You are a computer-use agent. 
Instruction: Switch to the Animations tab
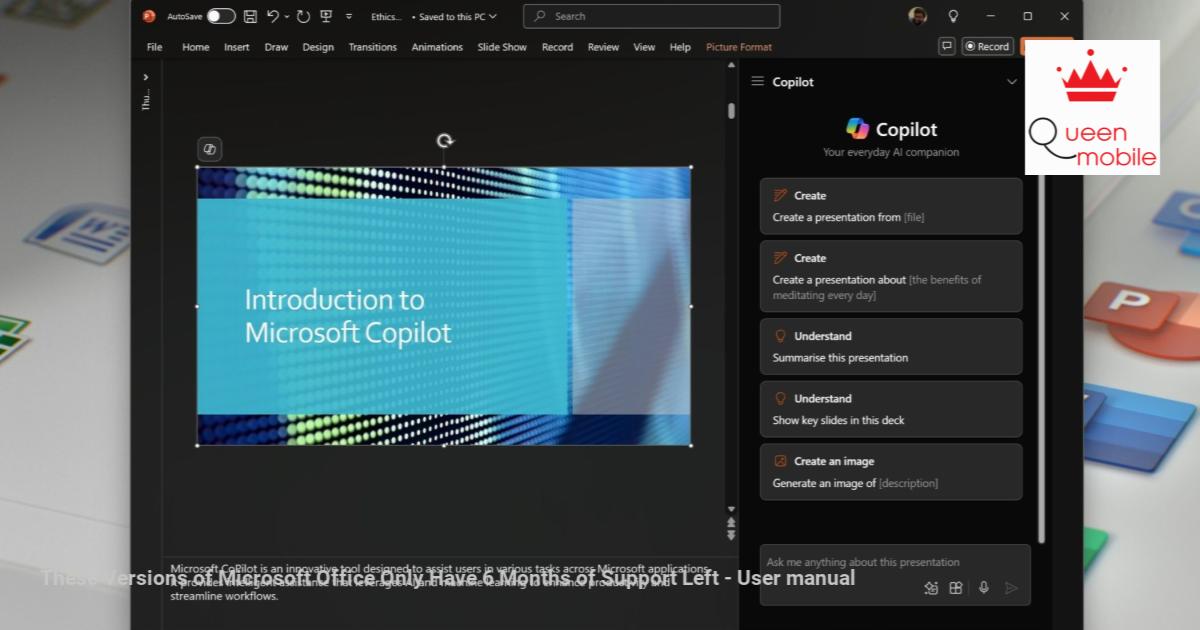[x=437, y=47]
